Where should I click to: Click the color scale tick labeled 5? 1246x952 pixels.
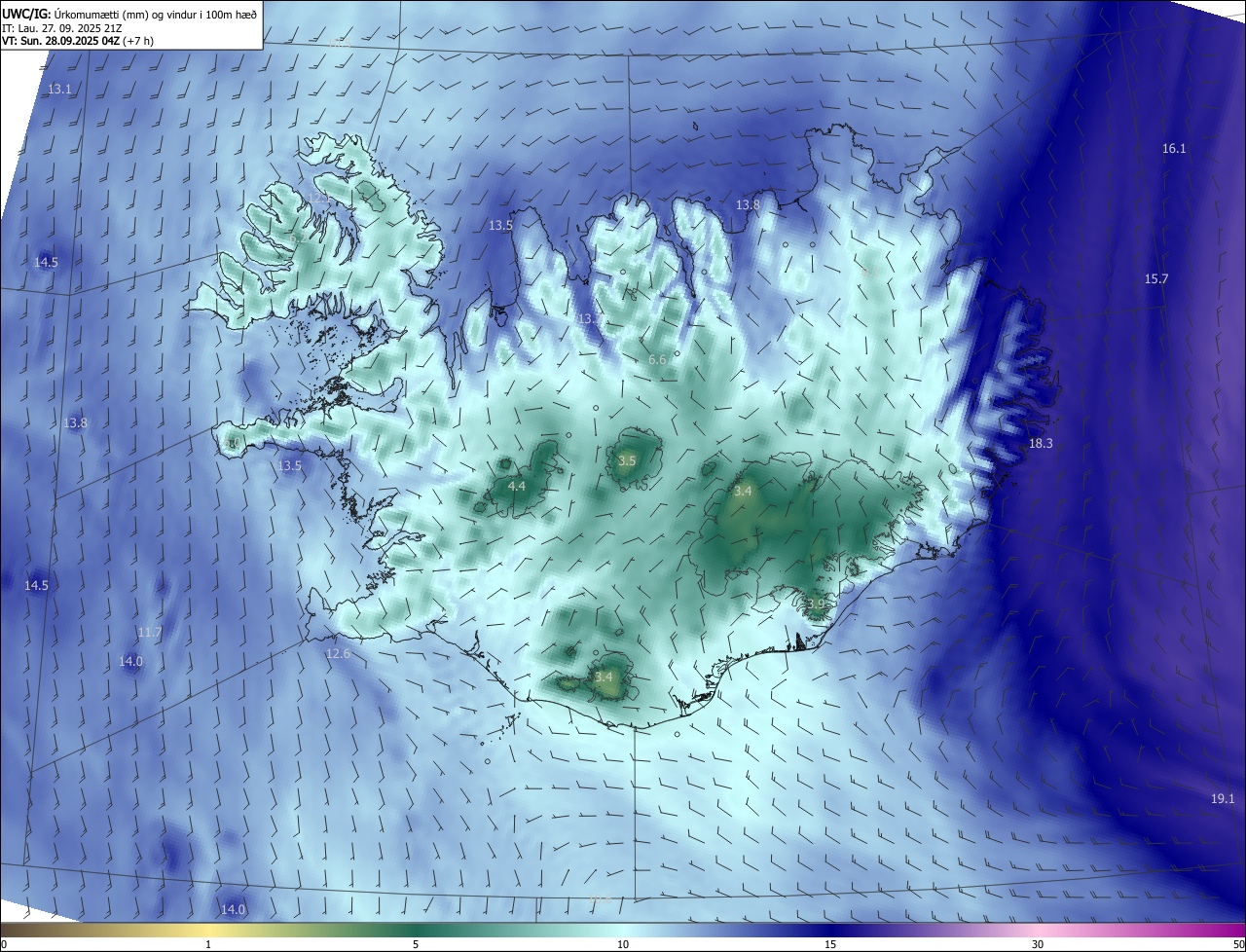pos(416,944)
